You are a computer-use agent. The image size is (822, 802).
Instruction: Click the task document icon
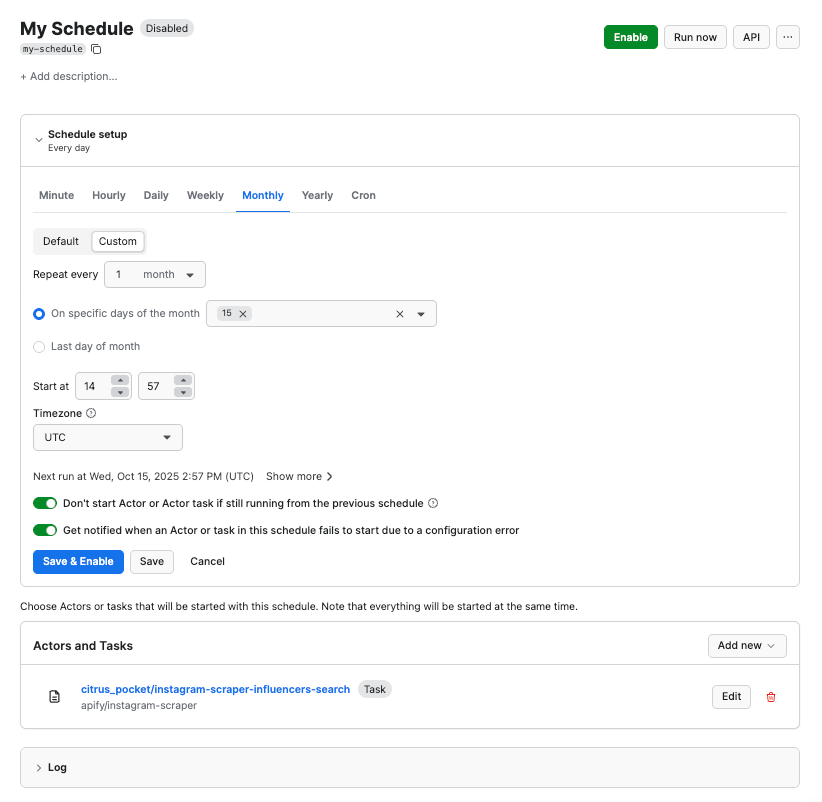coord(55,697)
